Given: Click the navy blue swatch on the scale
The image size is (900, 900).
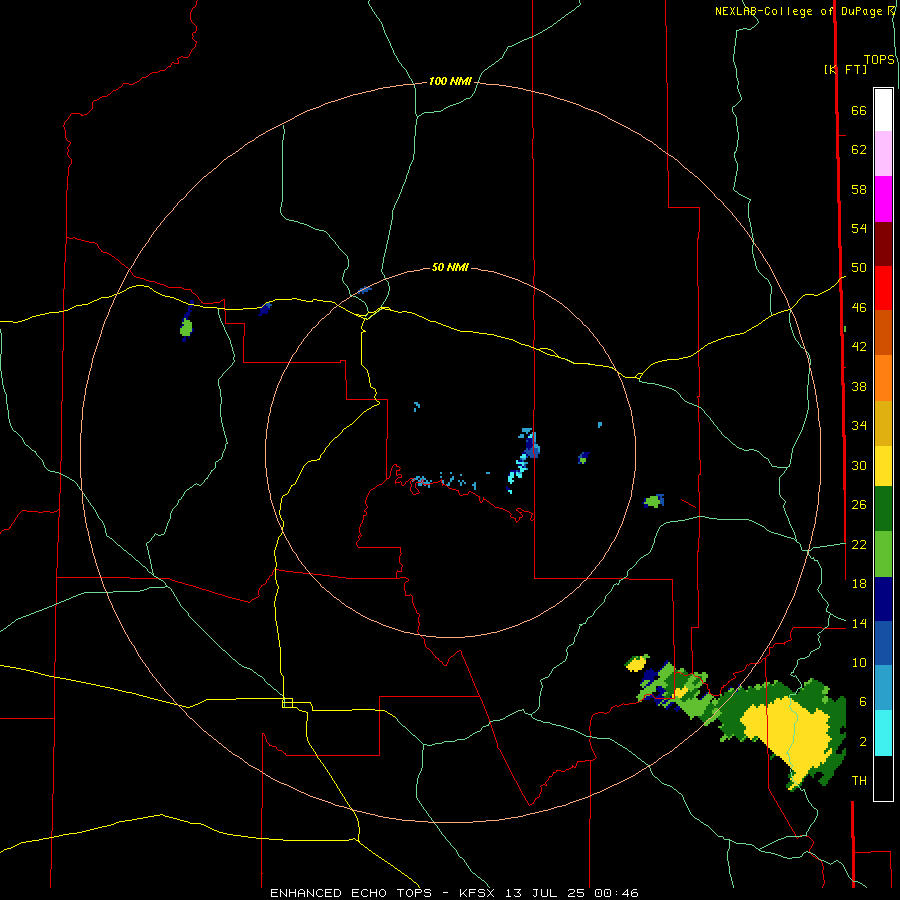Looking at the screenshot, I should pos(883,599).
